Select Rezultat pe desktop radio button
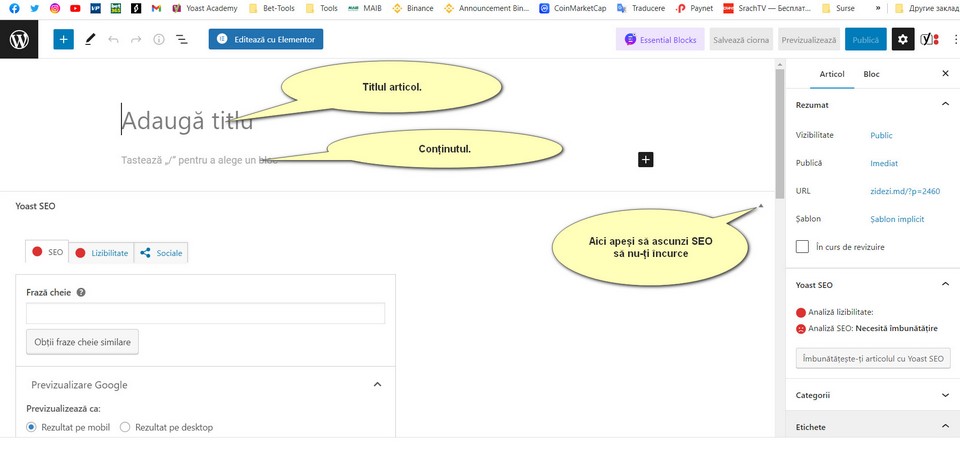 tap(125, 427)
